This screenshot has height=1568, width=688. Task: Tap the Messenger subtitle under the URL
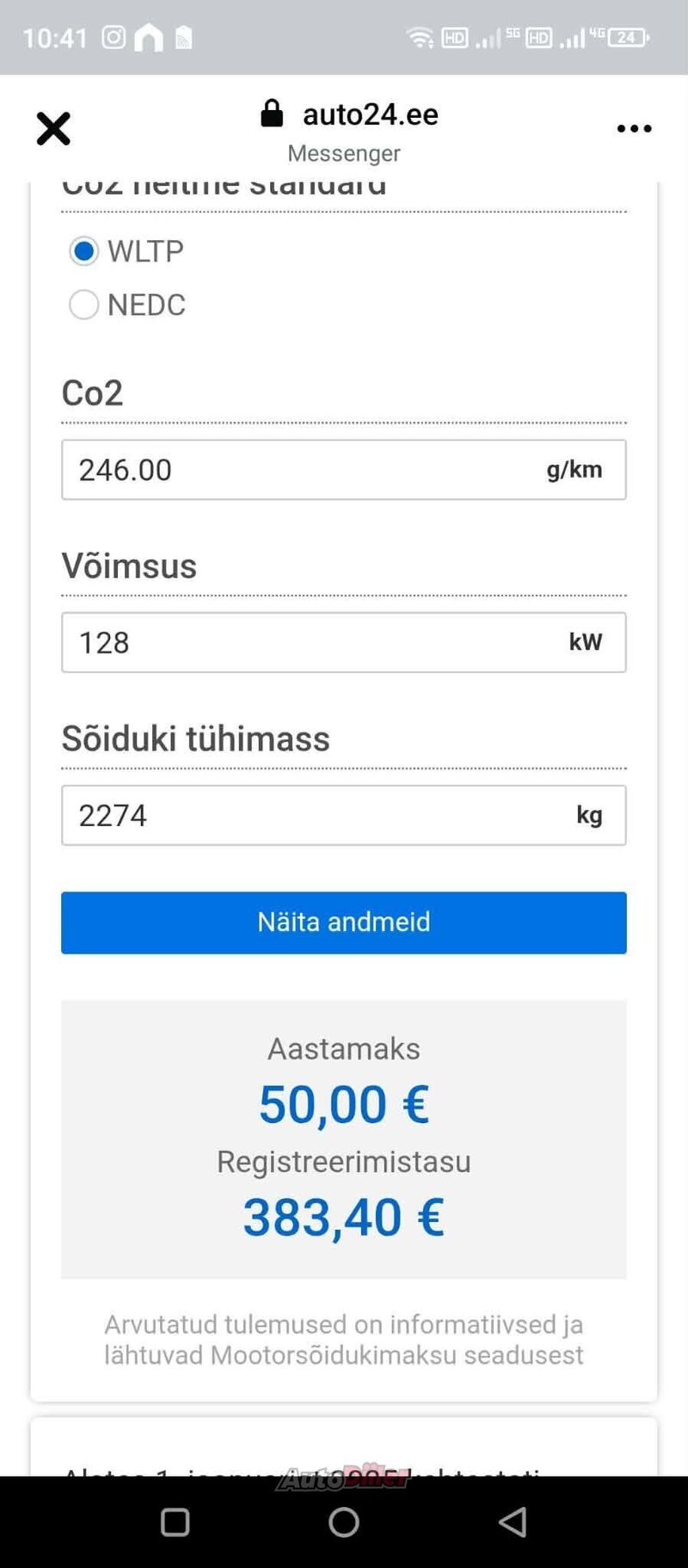click(x=344, y=153)
